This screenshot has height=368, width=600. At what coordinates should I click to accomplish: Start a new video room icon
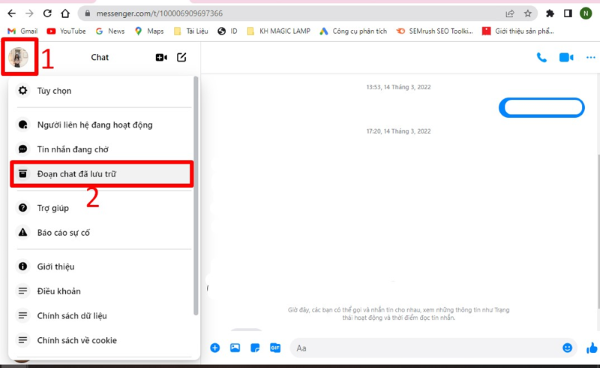click(x=161, y=57)
